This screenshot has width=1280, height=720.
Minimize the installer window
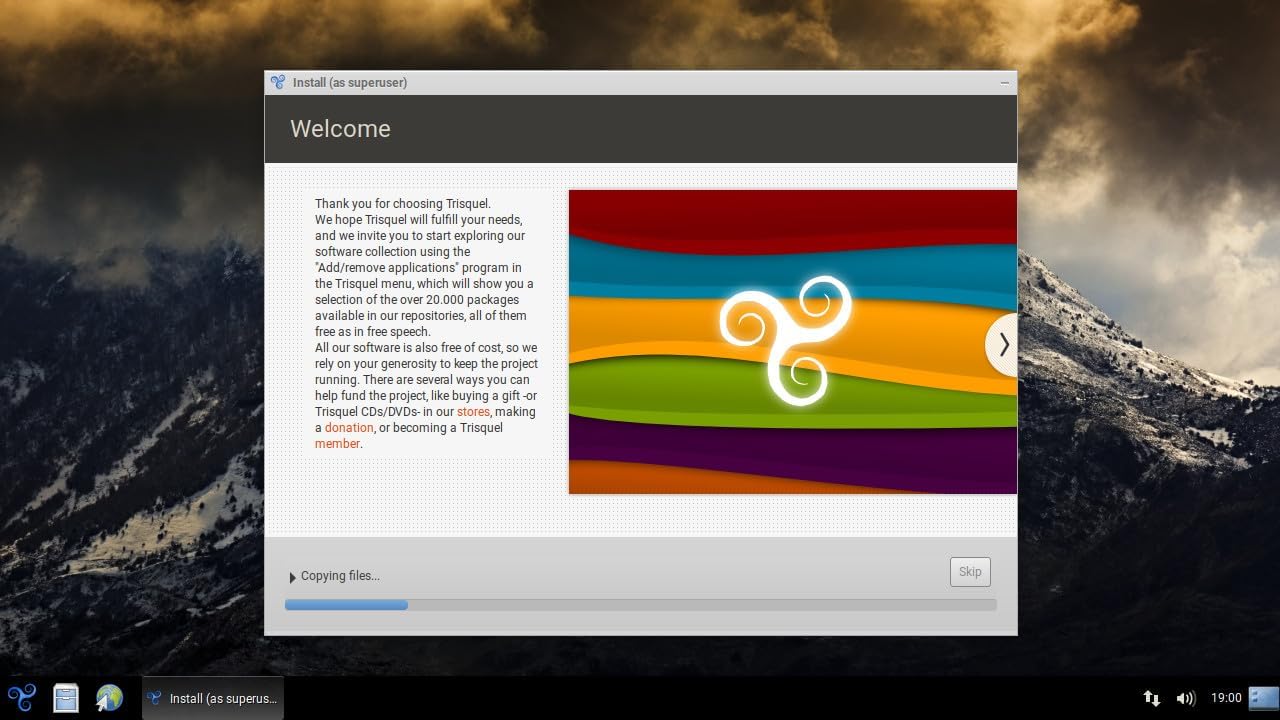coord(1005,83)
